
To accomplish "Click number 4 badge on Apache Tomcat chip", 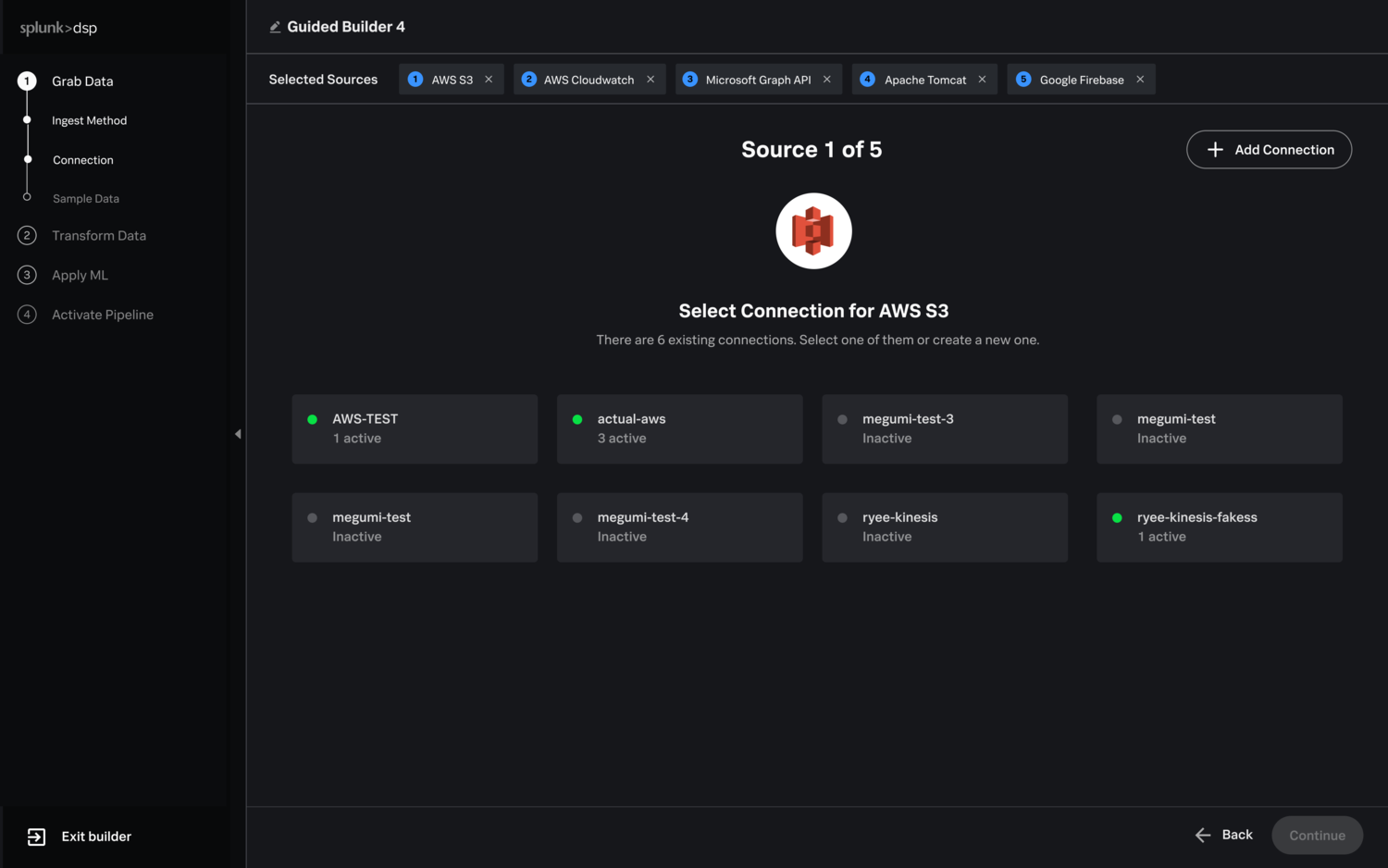I will (x=868, y=80).
